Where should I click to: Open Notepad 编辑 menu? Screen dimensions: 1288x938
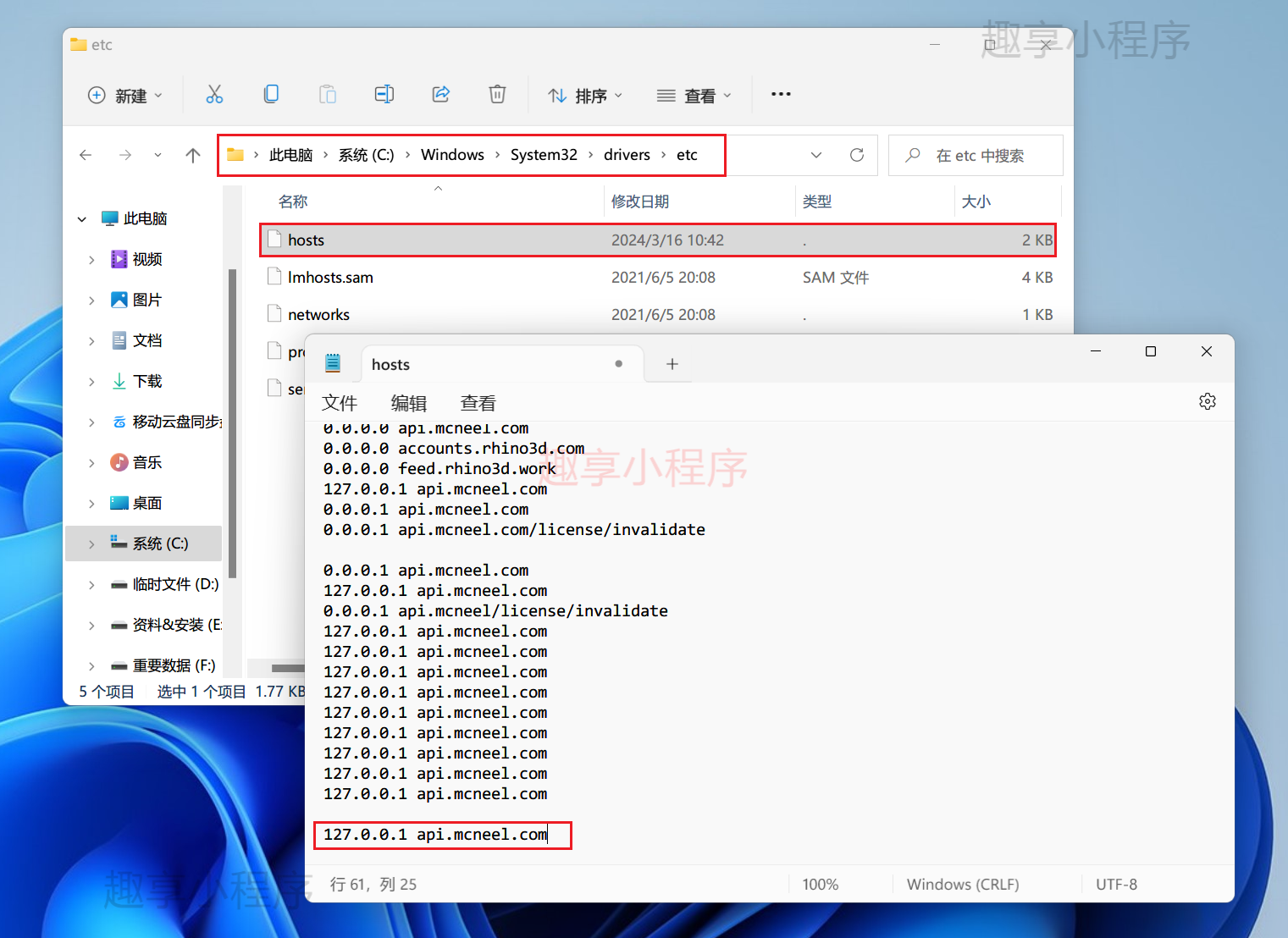coord(409,403)
